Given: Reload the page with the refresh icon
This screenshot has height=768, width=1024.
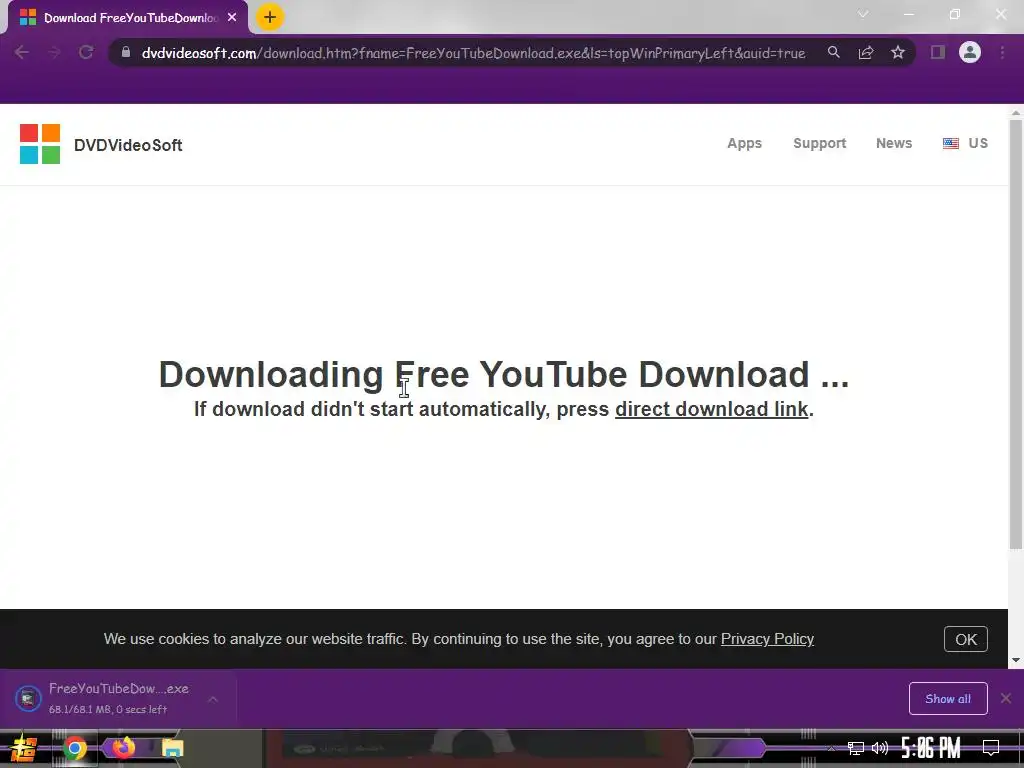Looking at the screenshot, I should click(x=86, y=52).
